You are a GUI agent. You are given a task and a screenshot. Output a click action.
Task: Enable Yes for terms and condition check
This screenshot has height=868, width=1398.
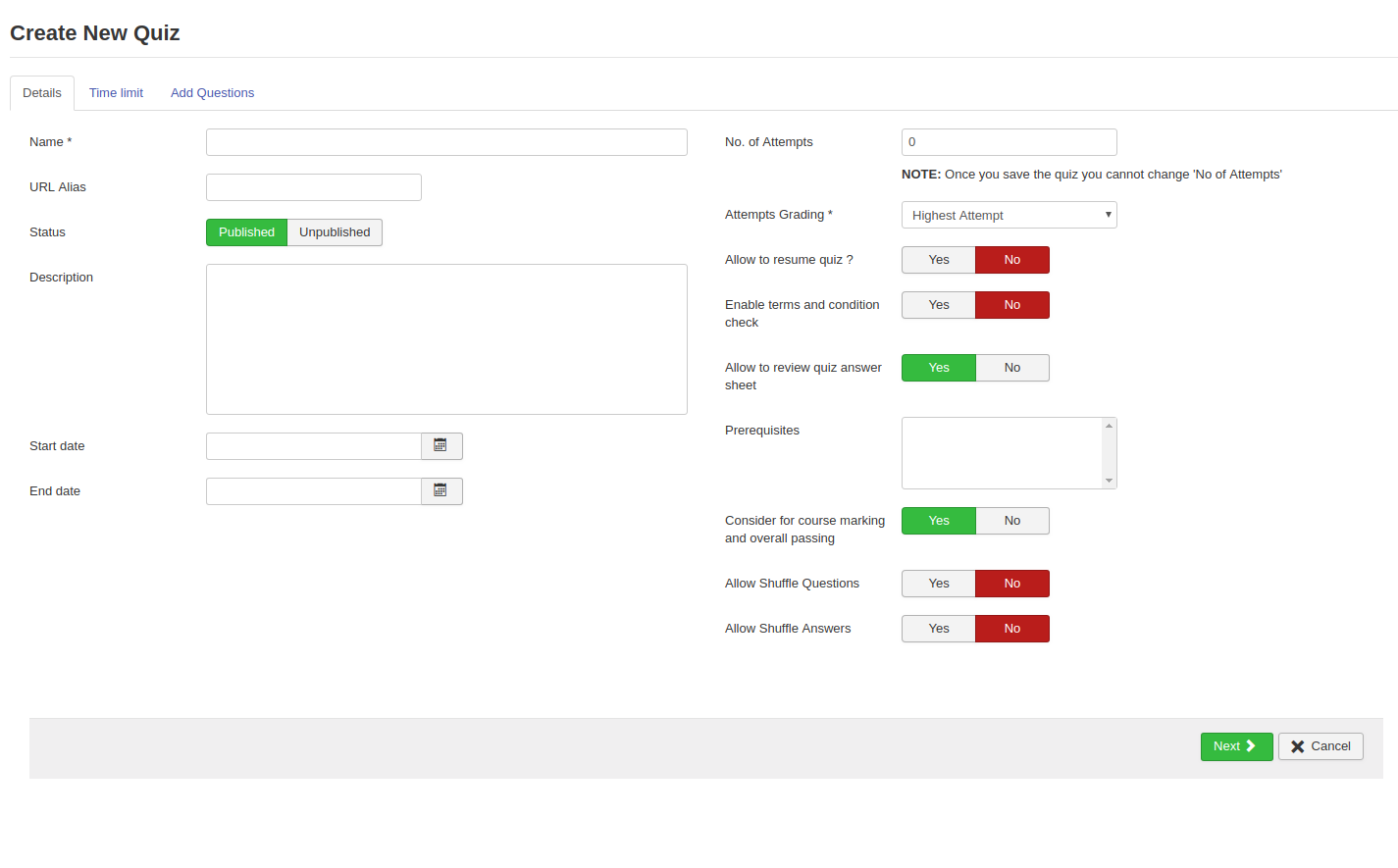938,305
